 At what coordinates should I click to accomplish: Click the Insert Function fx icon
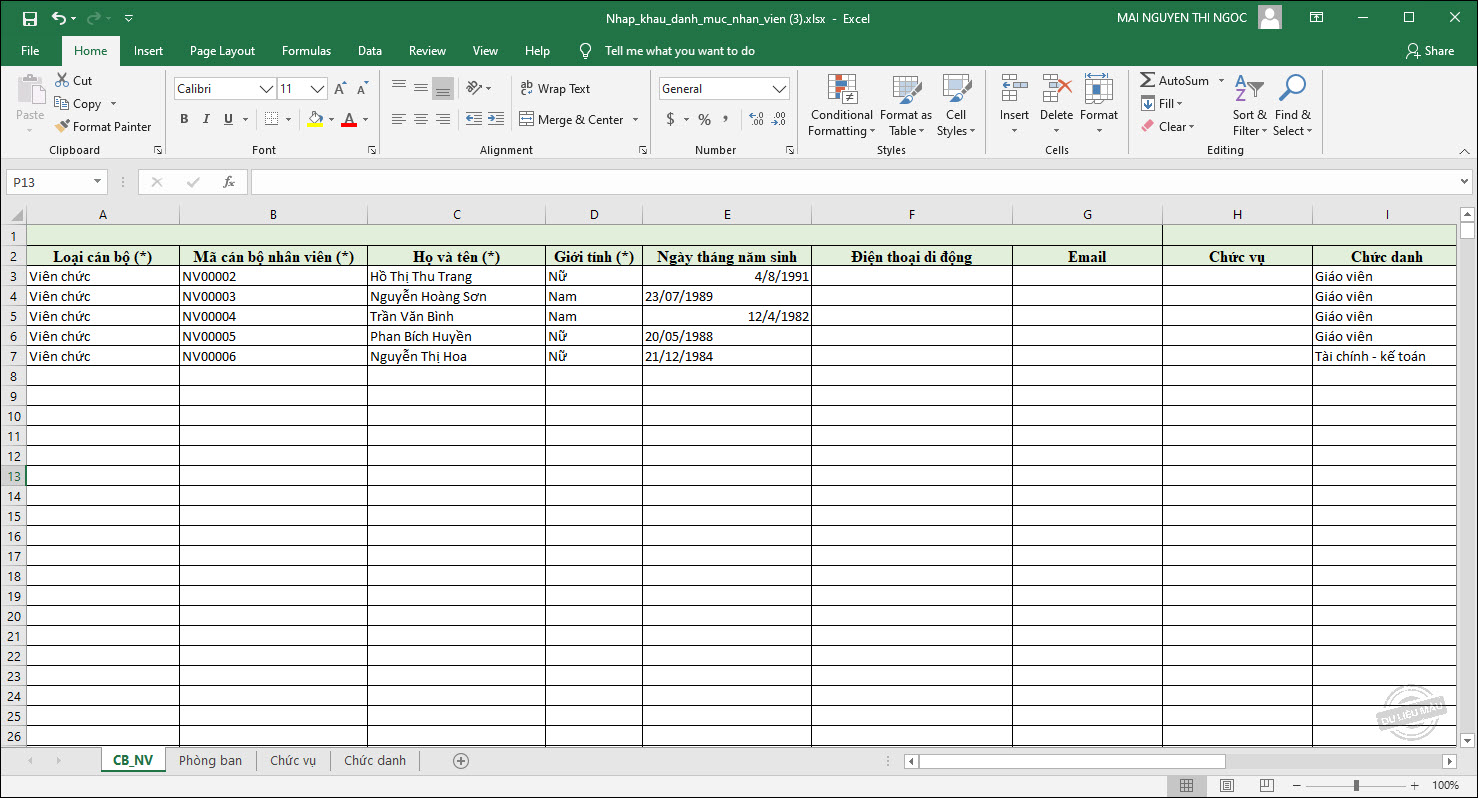pos(229,182)
